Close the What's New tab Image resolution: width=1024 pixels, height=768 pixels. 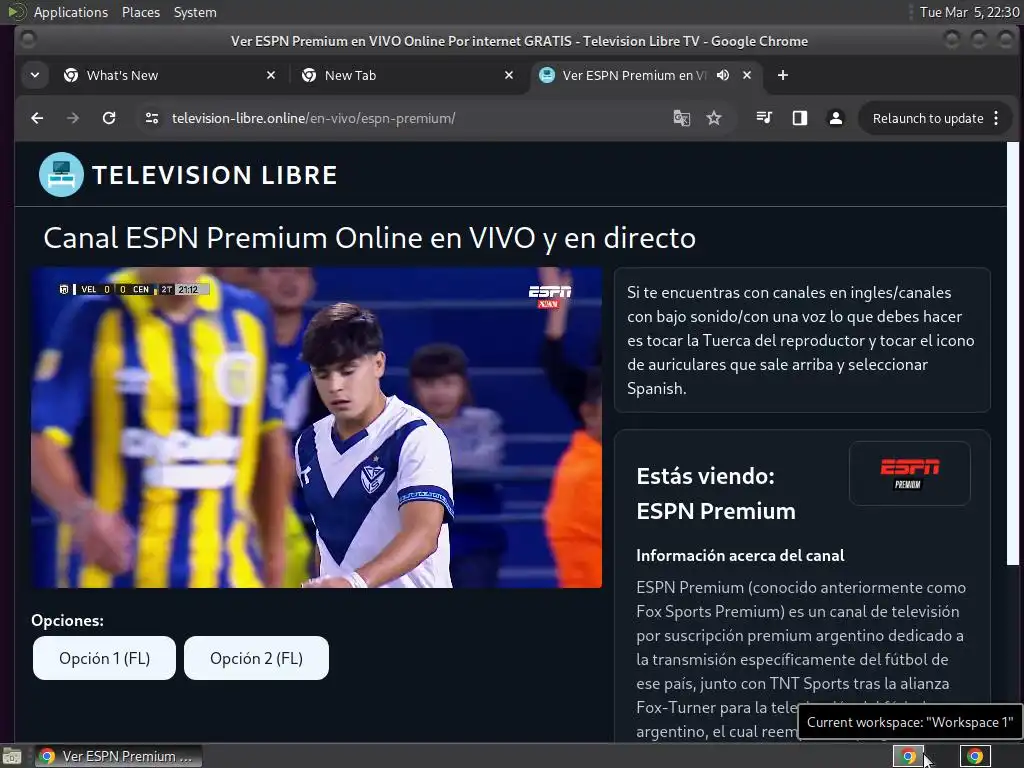271,75
